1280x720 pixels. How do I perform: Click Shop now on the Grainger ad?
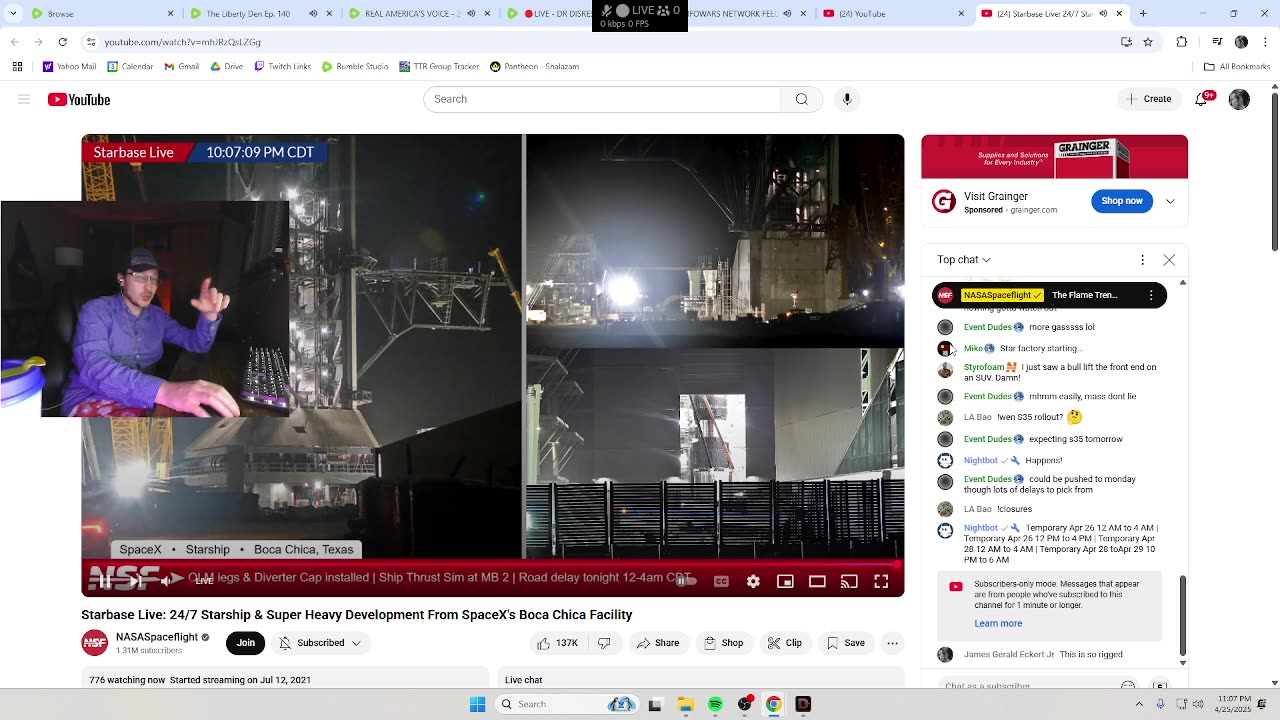[1121, 201]
